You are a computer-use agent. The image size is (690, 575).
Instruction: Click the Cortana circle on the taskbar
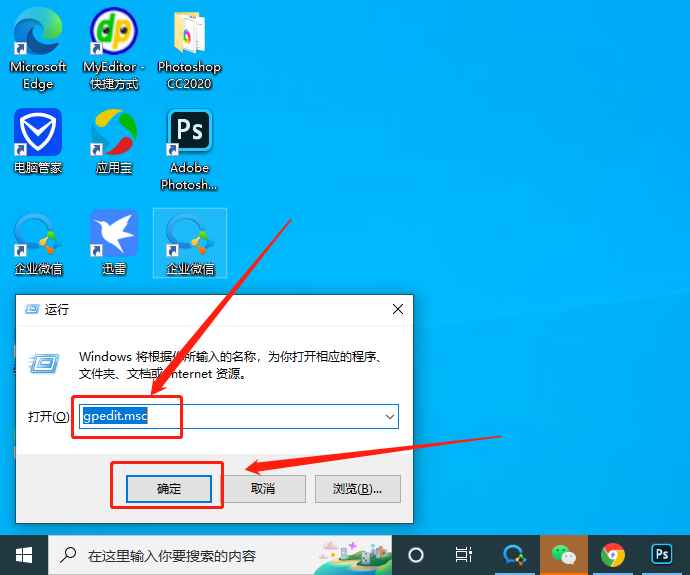[x=416, y=555]
